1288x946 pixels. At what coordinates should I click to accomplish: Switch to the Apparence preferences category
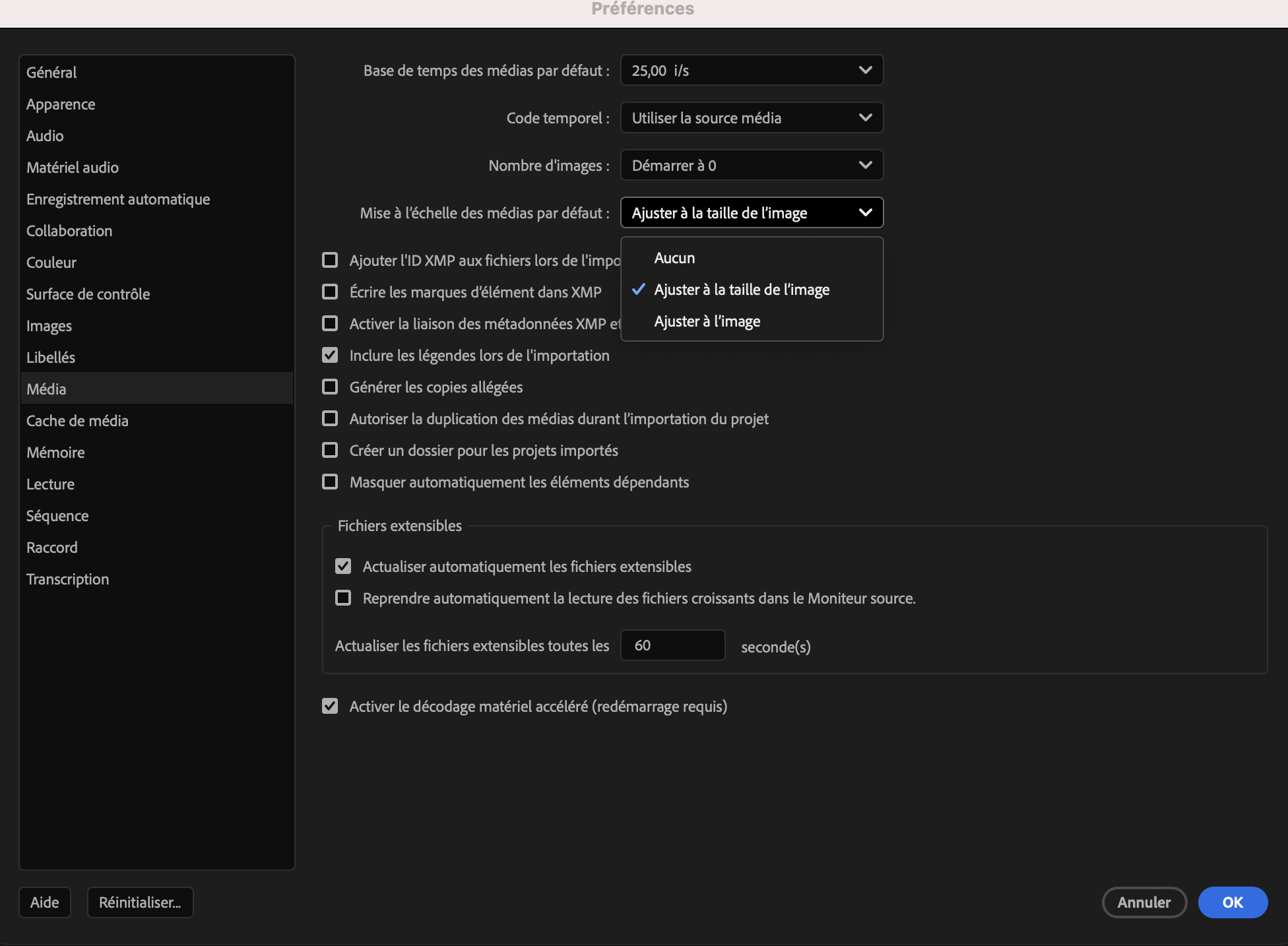point(61,104)
